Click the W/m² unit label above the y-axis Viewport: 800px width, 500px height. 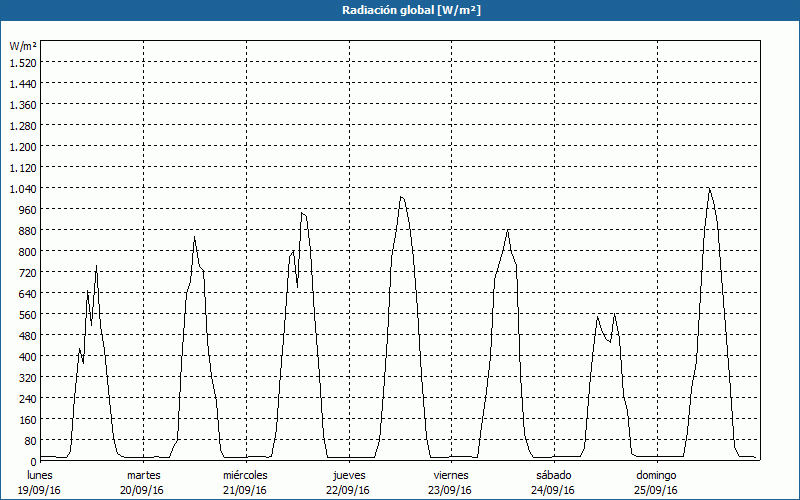pos(23,46)
